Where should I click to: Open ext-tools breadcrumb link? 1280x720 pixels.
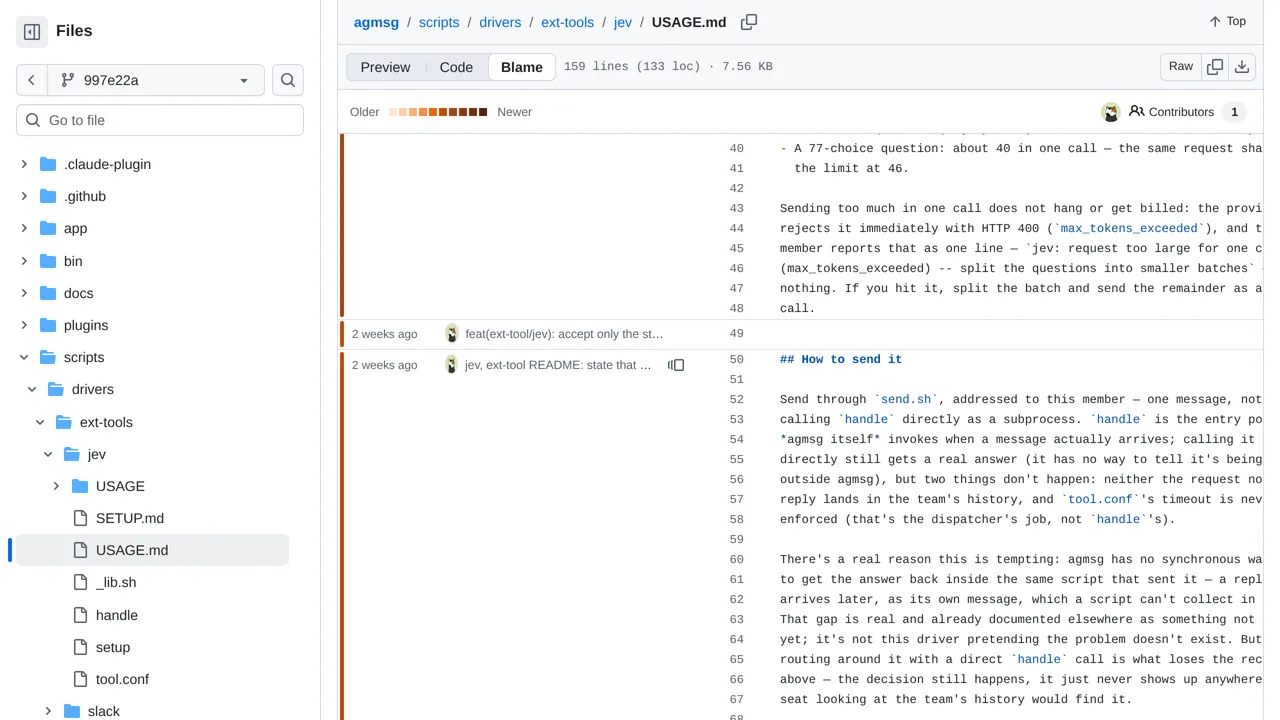[567, 22]
